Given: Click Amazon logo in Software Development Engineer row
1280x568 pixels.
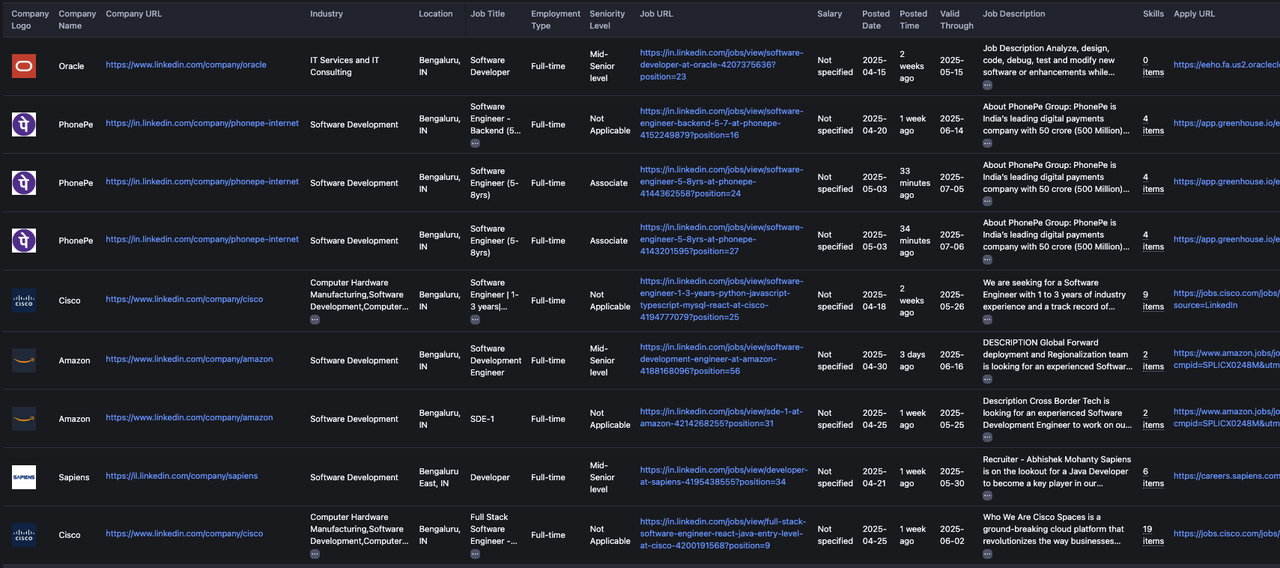Looking at the screenshot, I should pyautogui.click(x=24, y=360).
